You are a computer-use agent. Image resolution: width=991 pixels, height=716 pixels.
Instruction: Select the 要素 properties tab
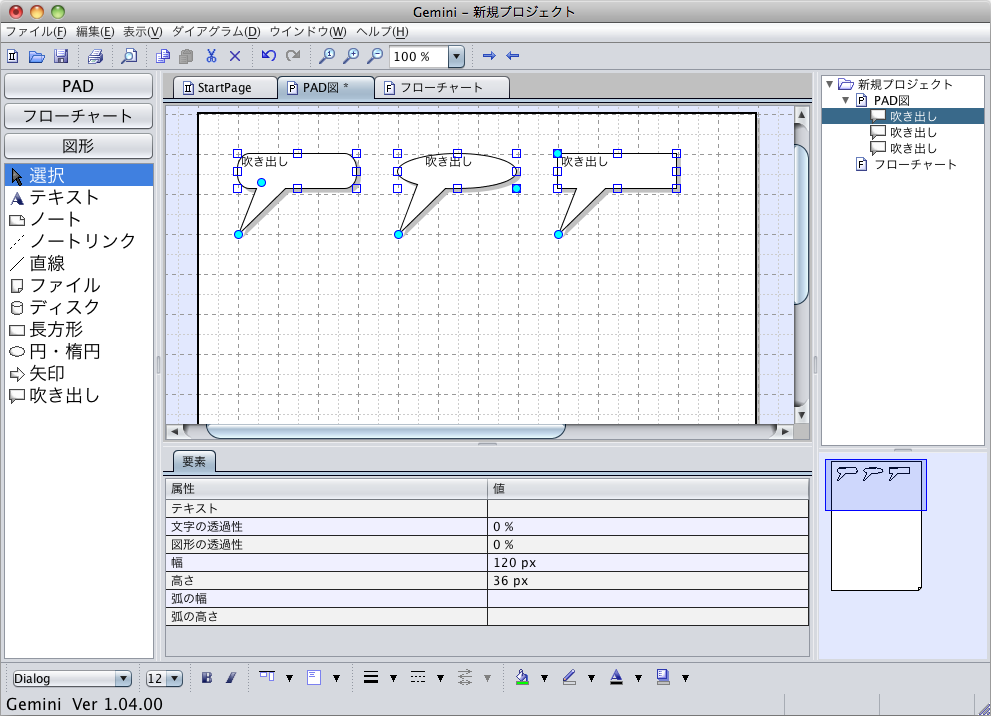pyautogui.click(x=194, y=461)
